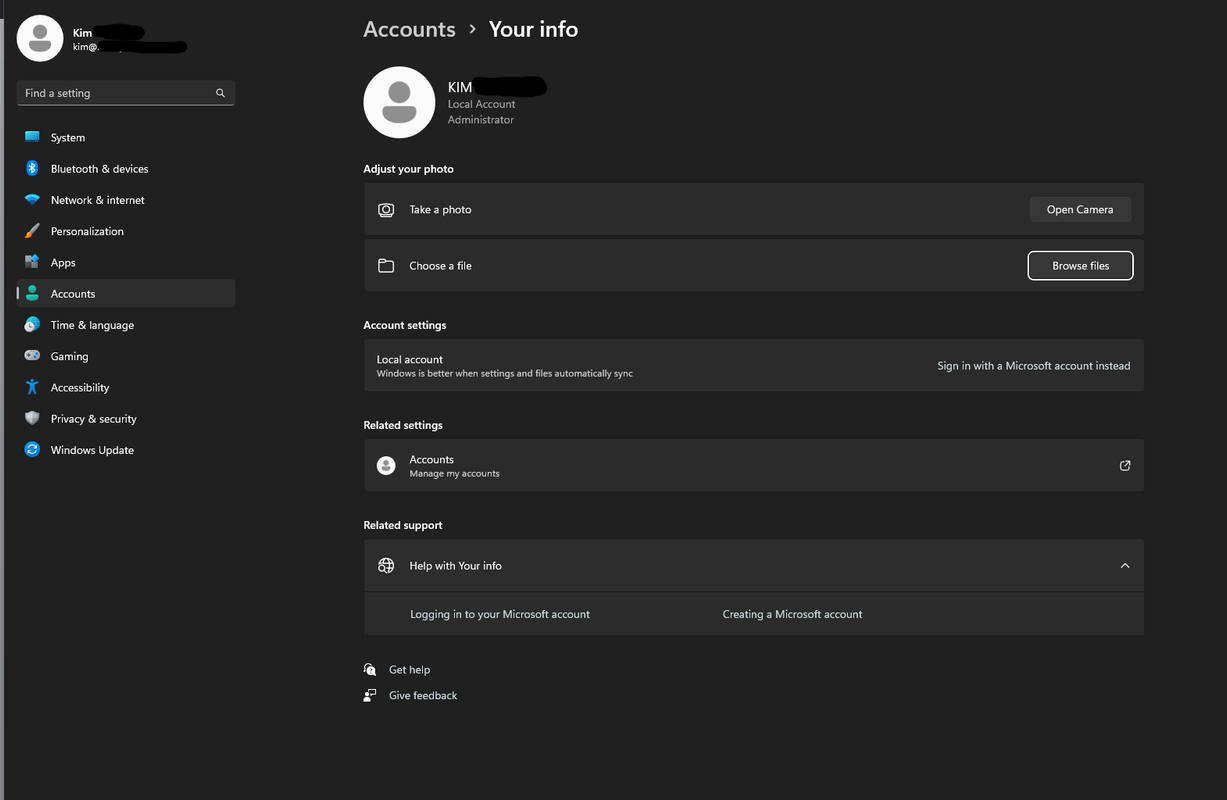Viewport: 1227px width, 800px height.
Task: Click the Time & language globe icon
Action: coord(32,324)
